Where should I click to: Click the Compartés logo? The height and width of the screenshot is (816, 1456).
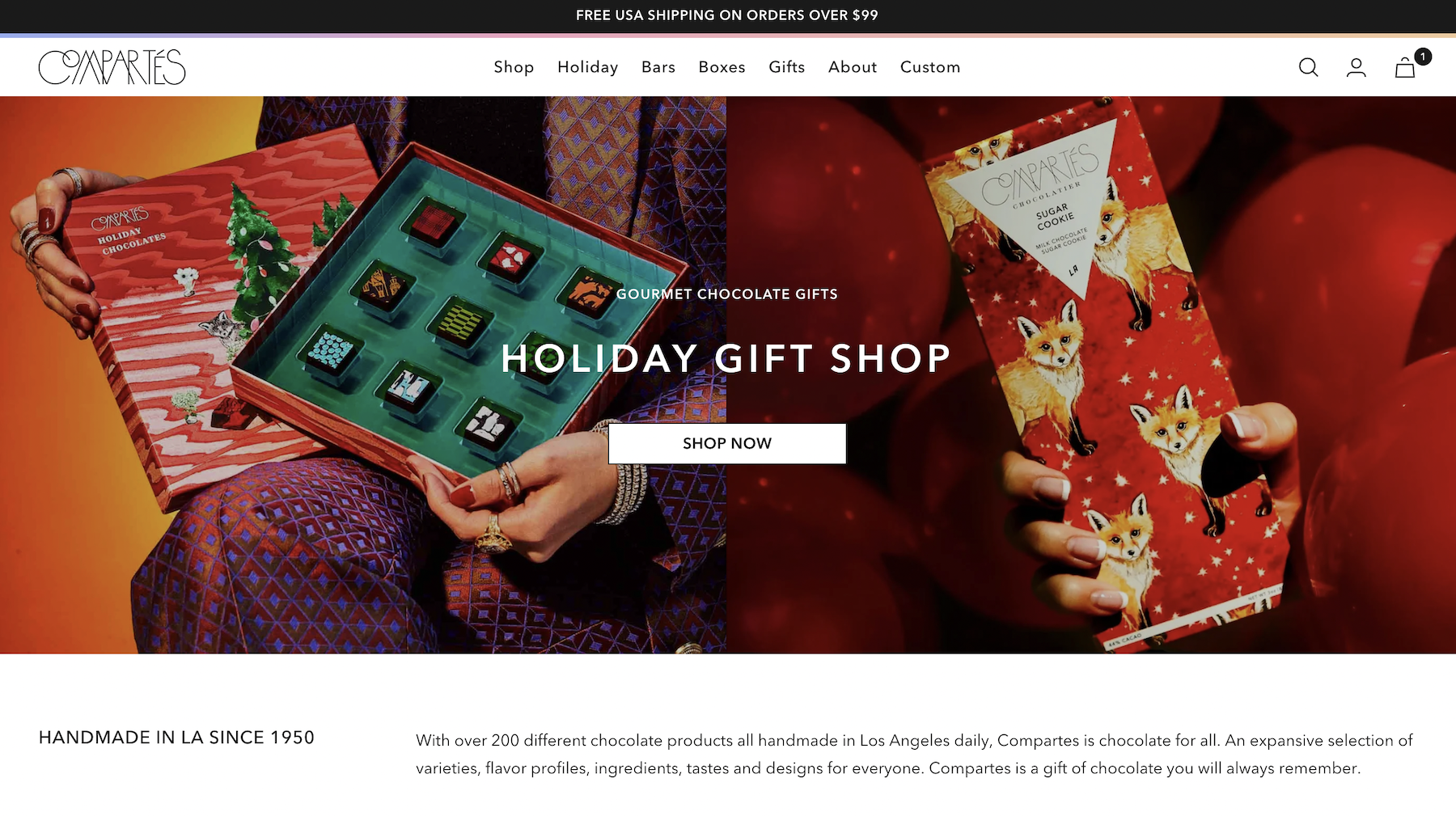point(112,67)
